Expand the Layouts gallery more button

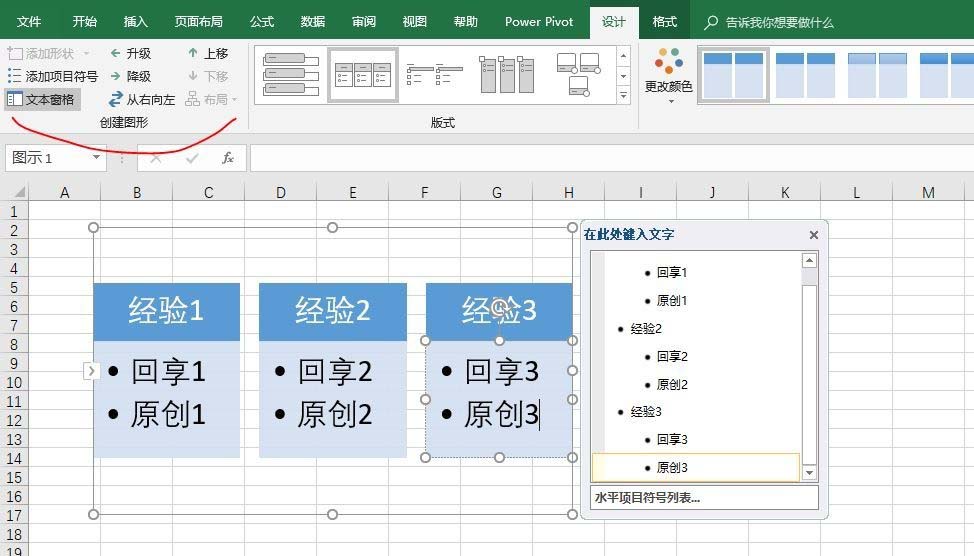point(623,96)
